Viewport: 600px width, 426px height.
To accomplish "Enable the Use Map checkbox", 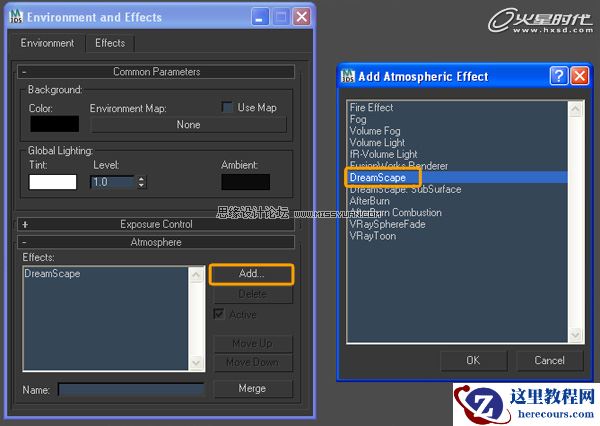I will pyautogui.click(x=227, y=107).
